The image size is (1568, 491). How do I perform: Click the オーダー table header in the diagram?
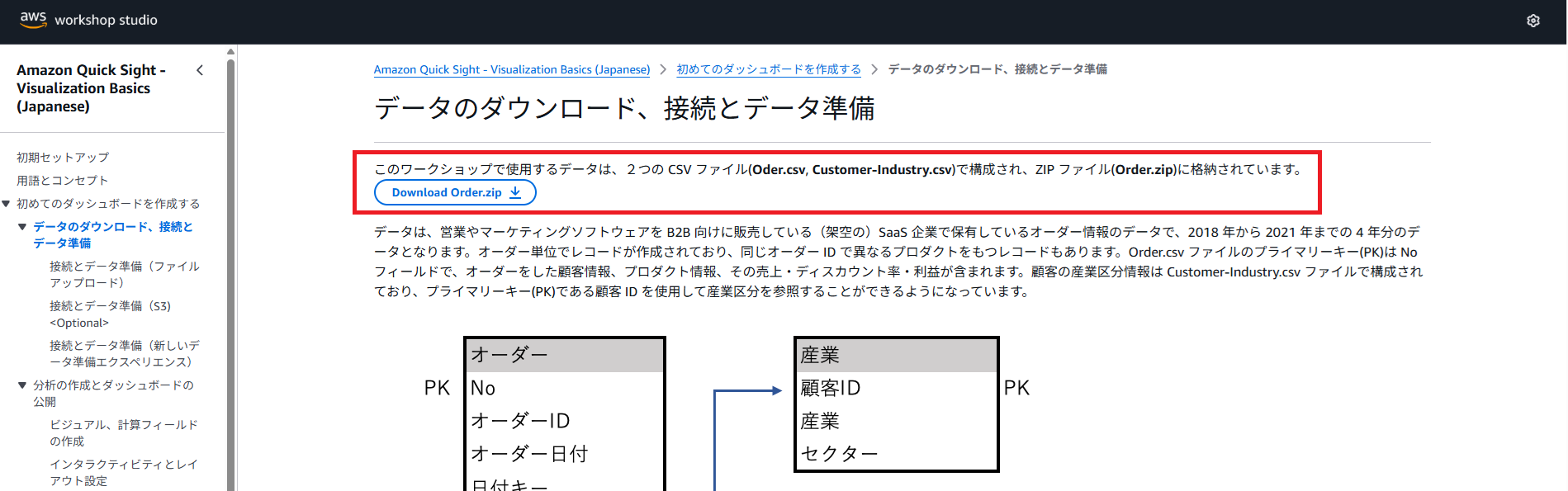click(x=565, y=356)
